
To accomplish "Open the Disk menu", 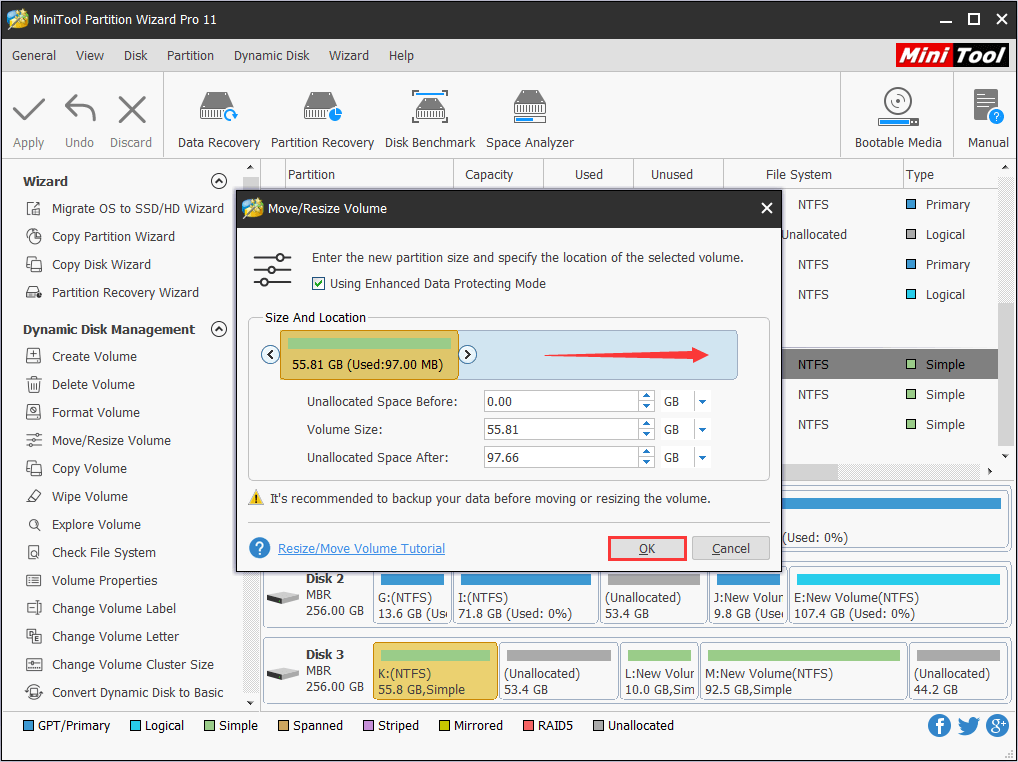I will (136, 56).
